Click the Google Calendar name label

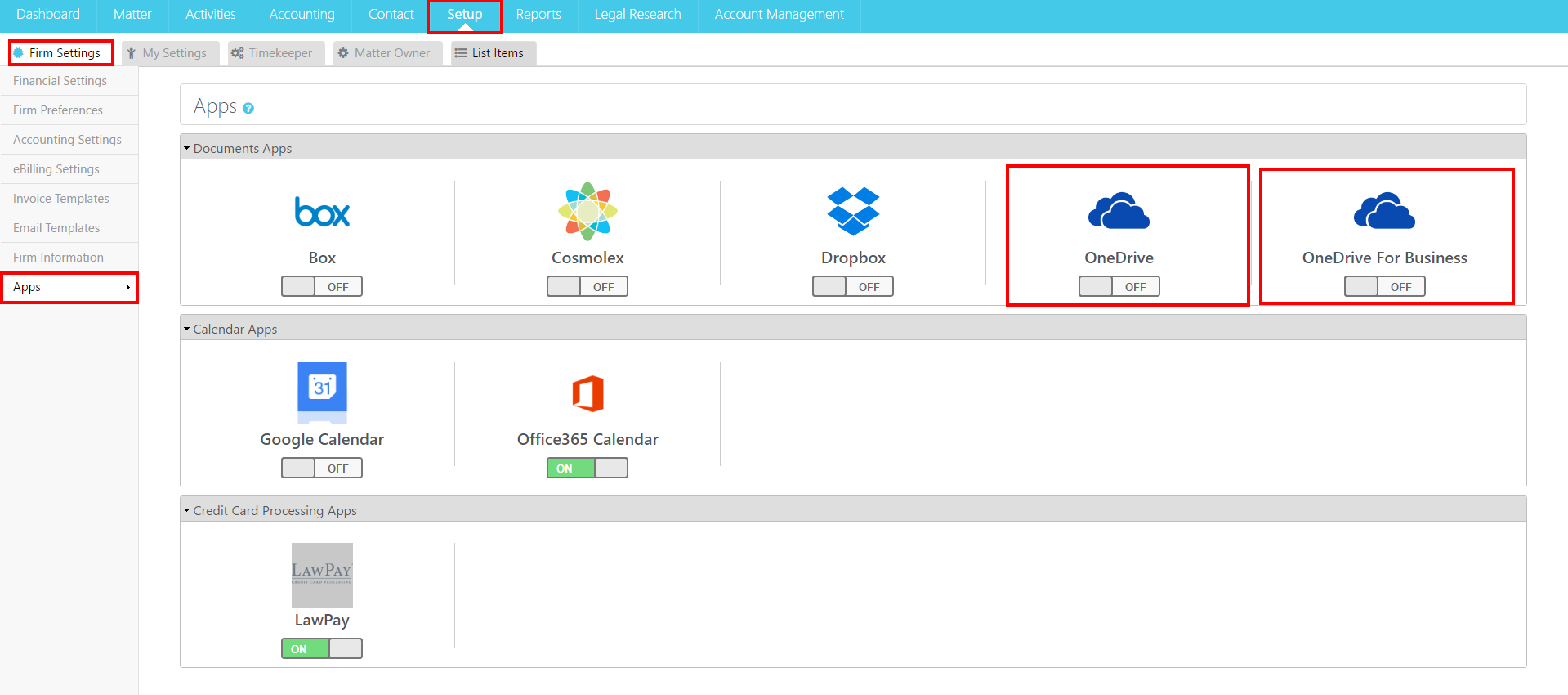click(322, 439)
